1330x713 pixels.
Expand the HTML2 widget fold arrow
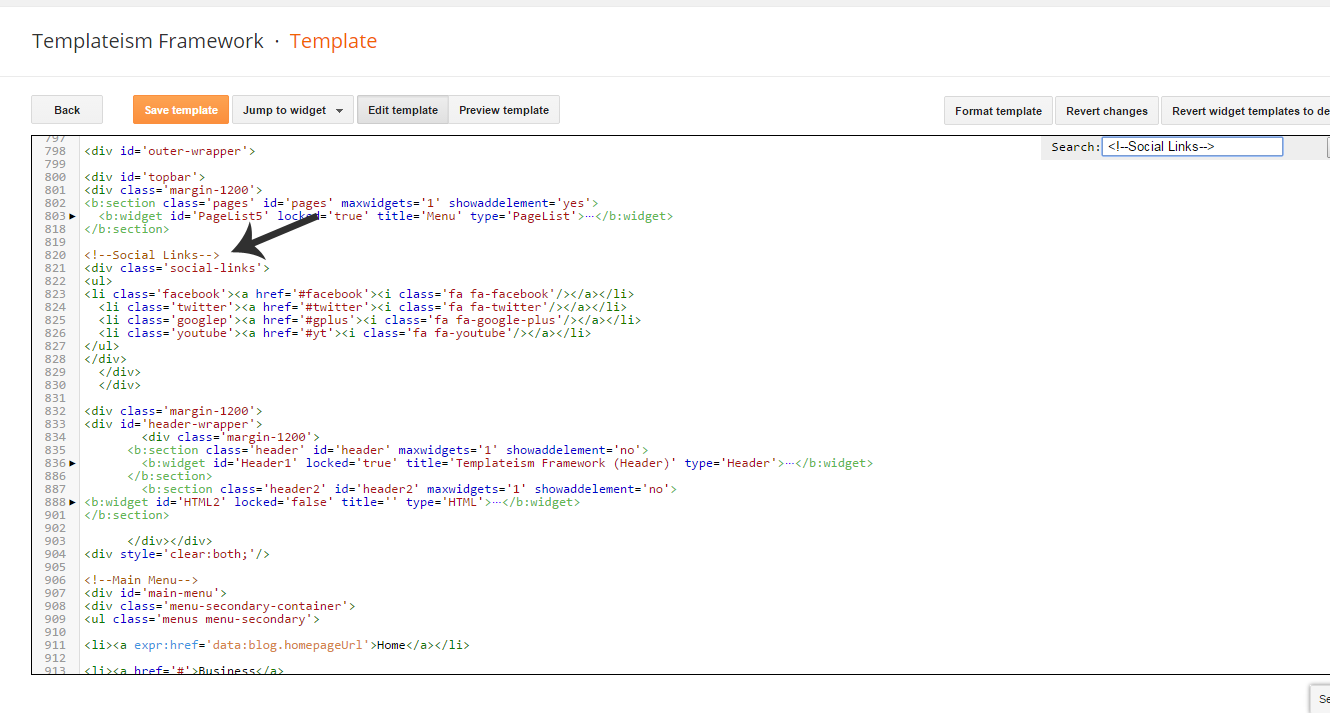(73, 502)
